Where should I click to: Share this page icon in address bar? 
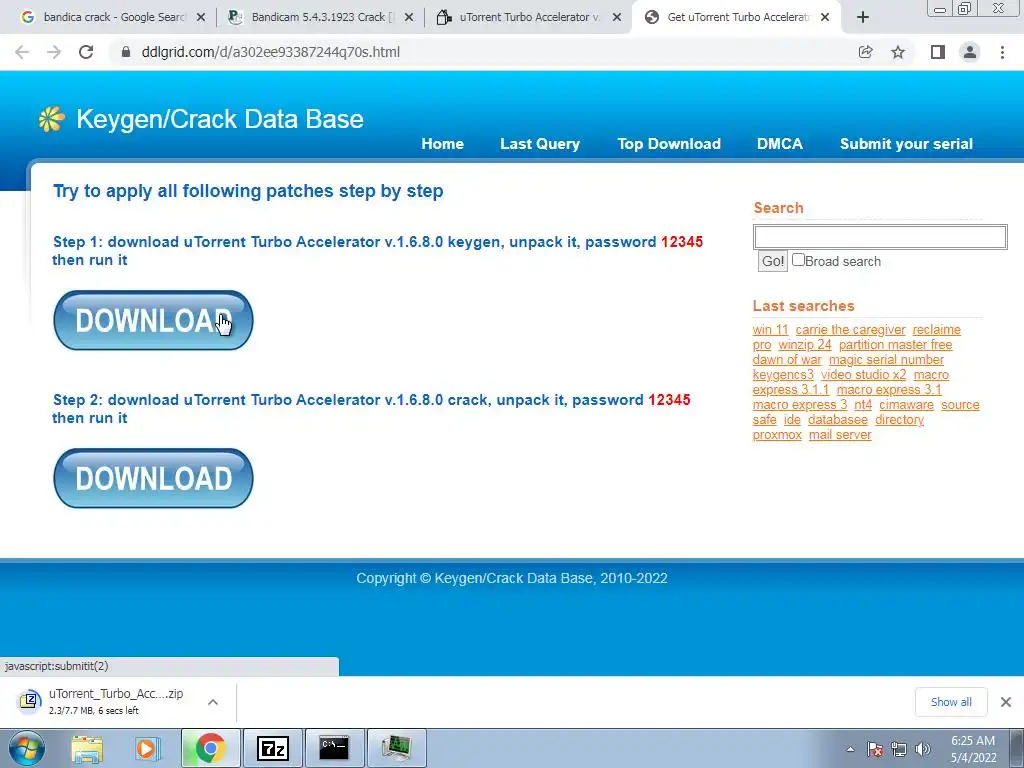[x=865, y=52]
